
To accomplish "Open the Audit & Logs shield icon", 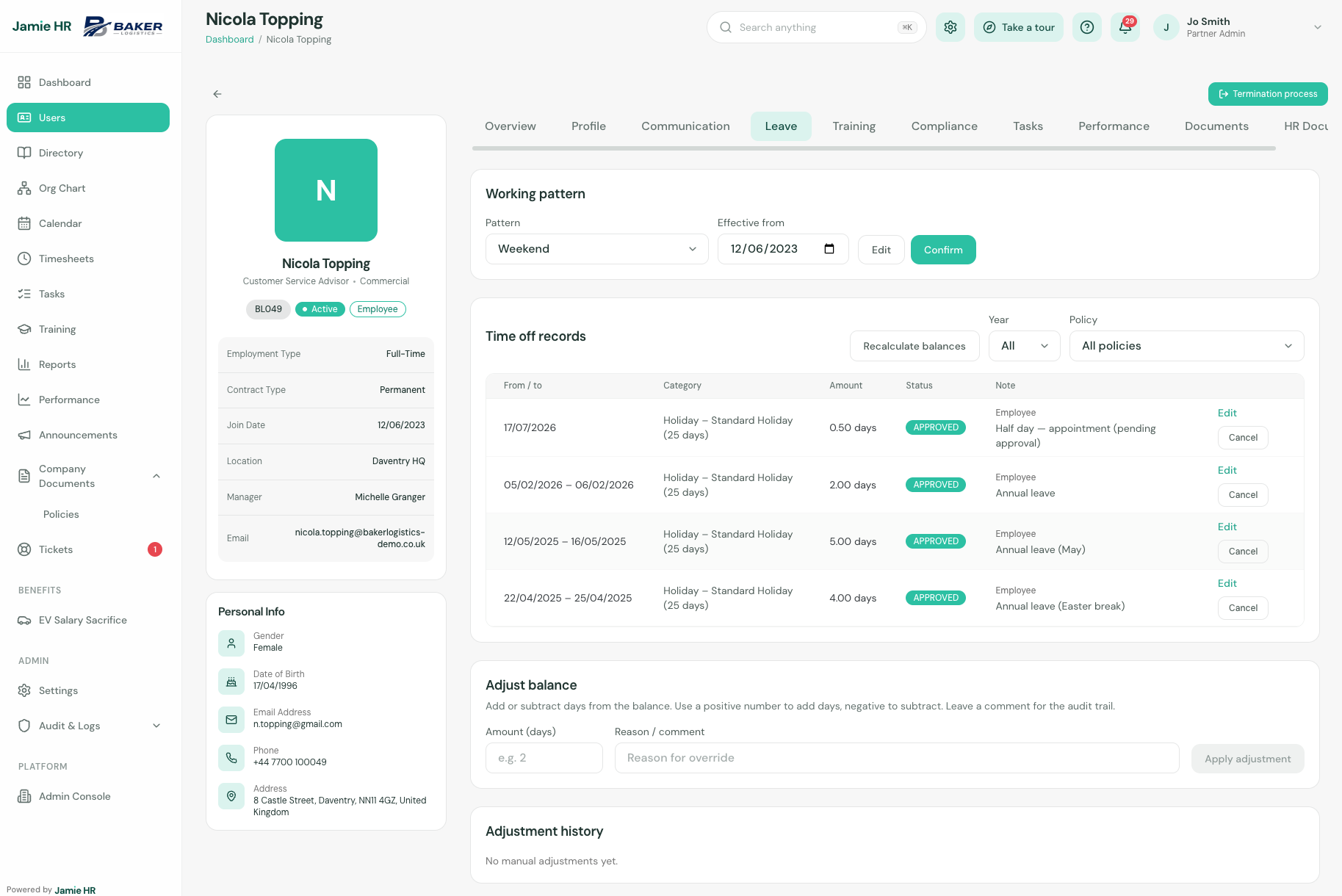I will (24, 726).
